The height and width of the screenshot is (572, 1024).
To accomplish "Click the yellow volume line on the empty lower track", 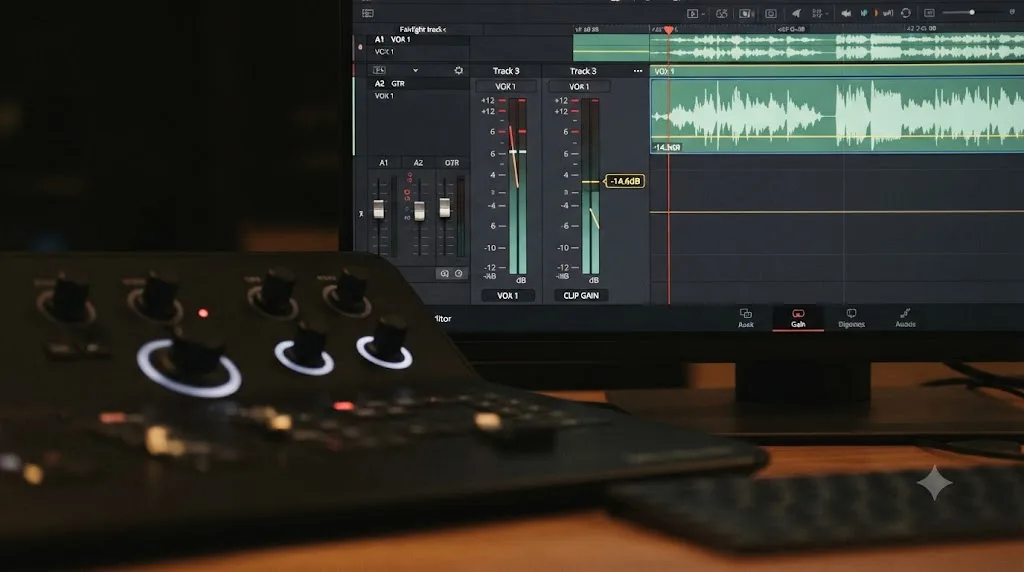I will click(x=837, y=212).
